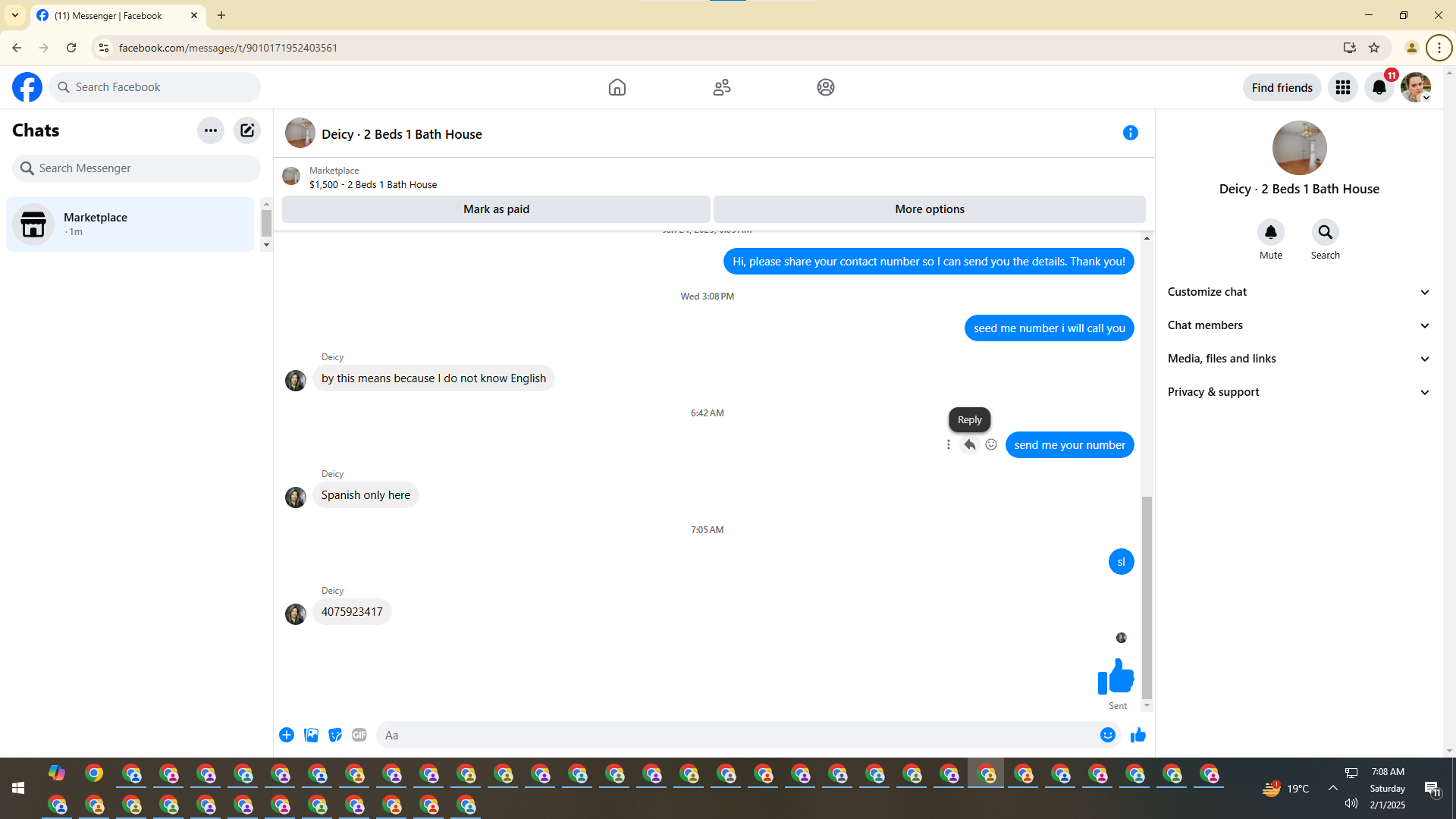Send a thumbs up like

coord(1137,735)
